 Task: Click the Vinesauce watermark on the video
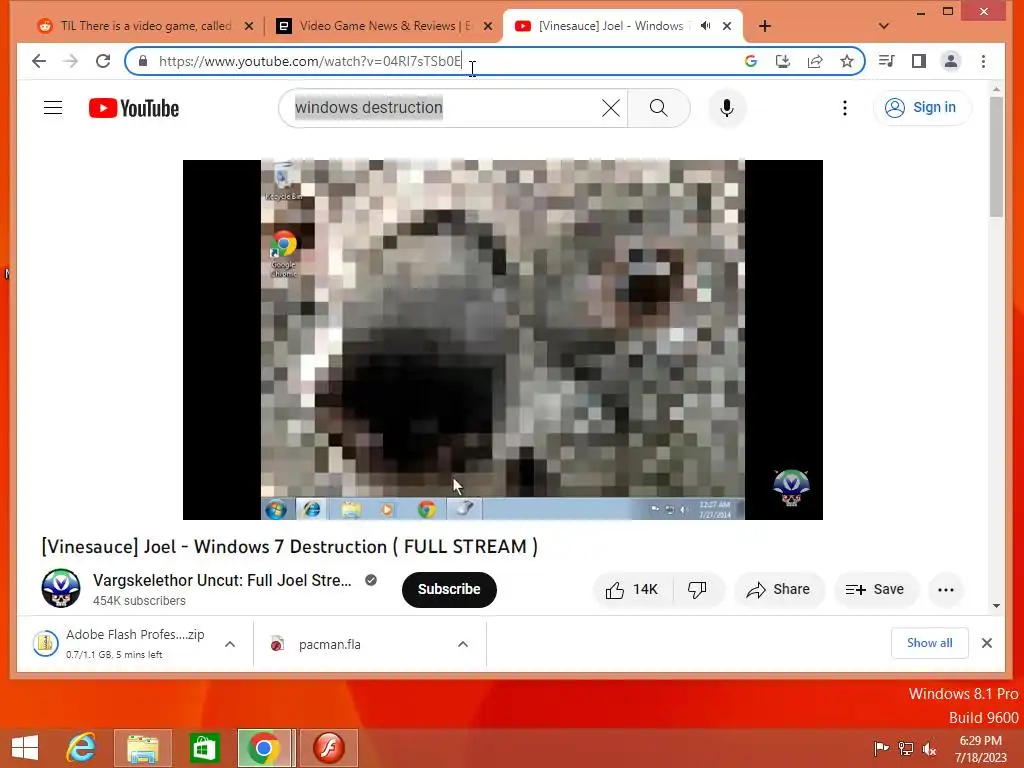791,488
